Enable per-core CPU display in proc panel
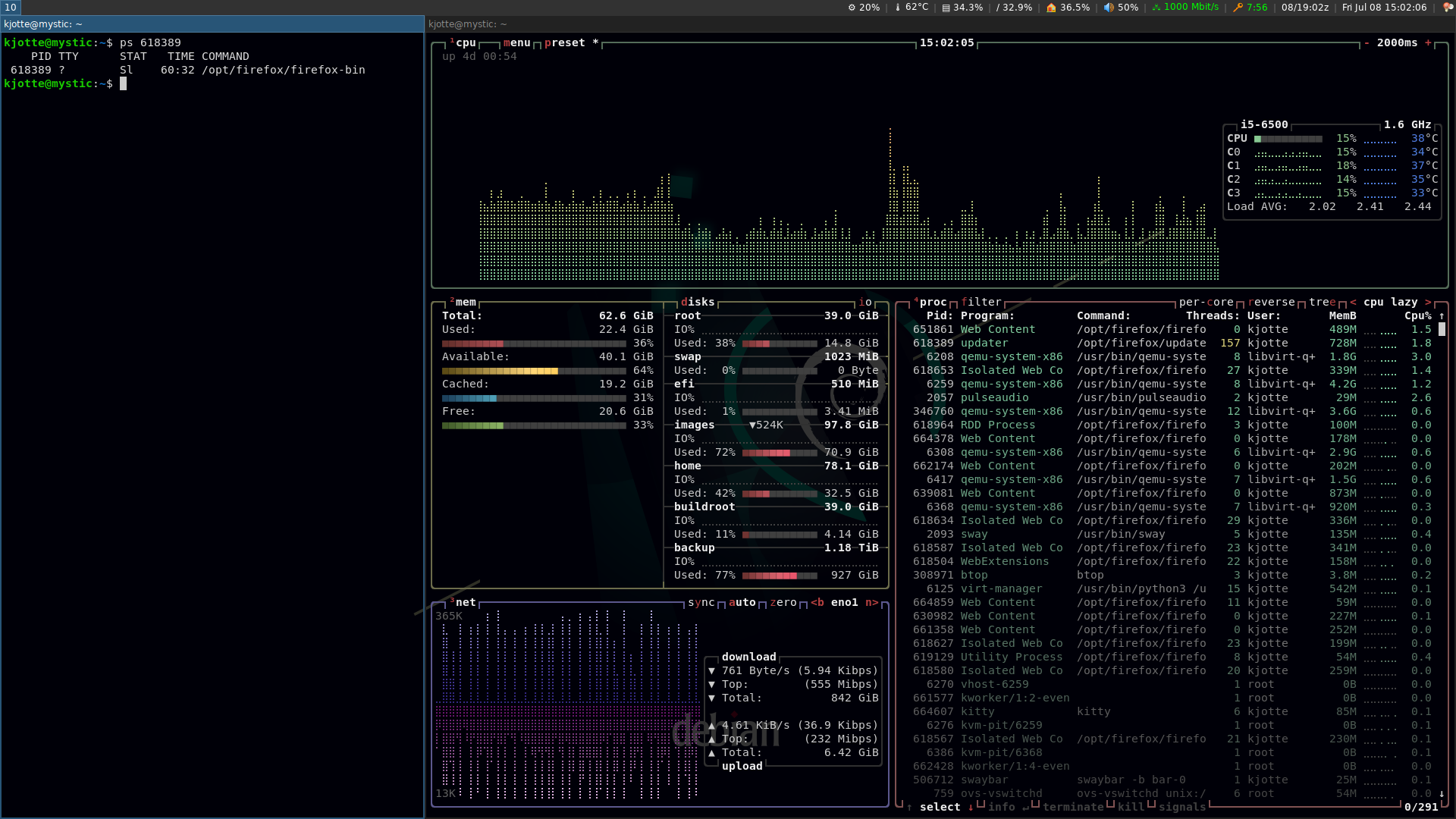1456x819 pixels. 1206,302
